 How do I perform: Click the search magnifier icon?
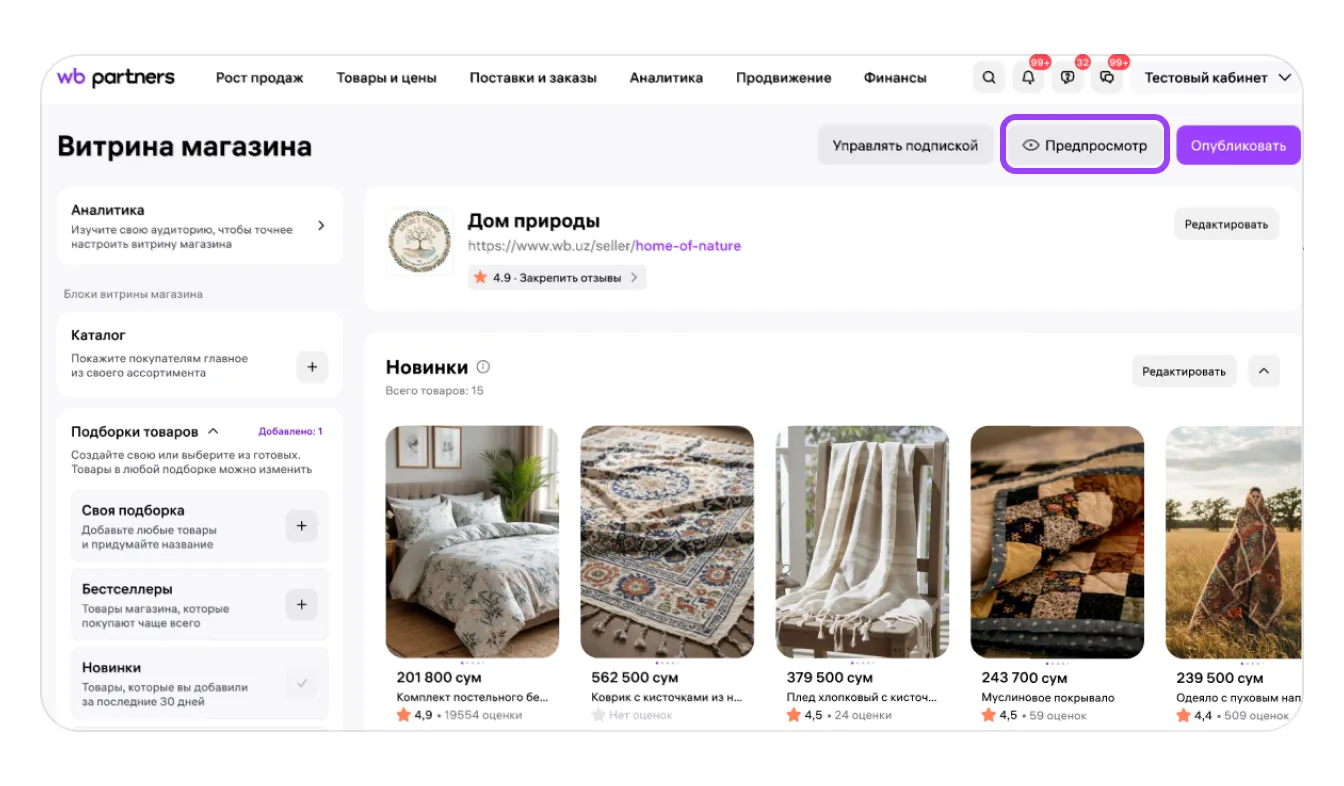(989, 78)
